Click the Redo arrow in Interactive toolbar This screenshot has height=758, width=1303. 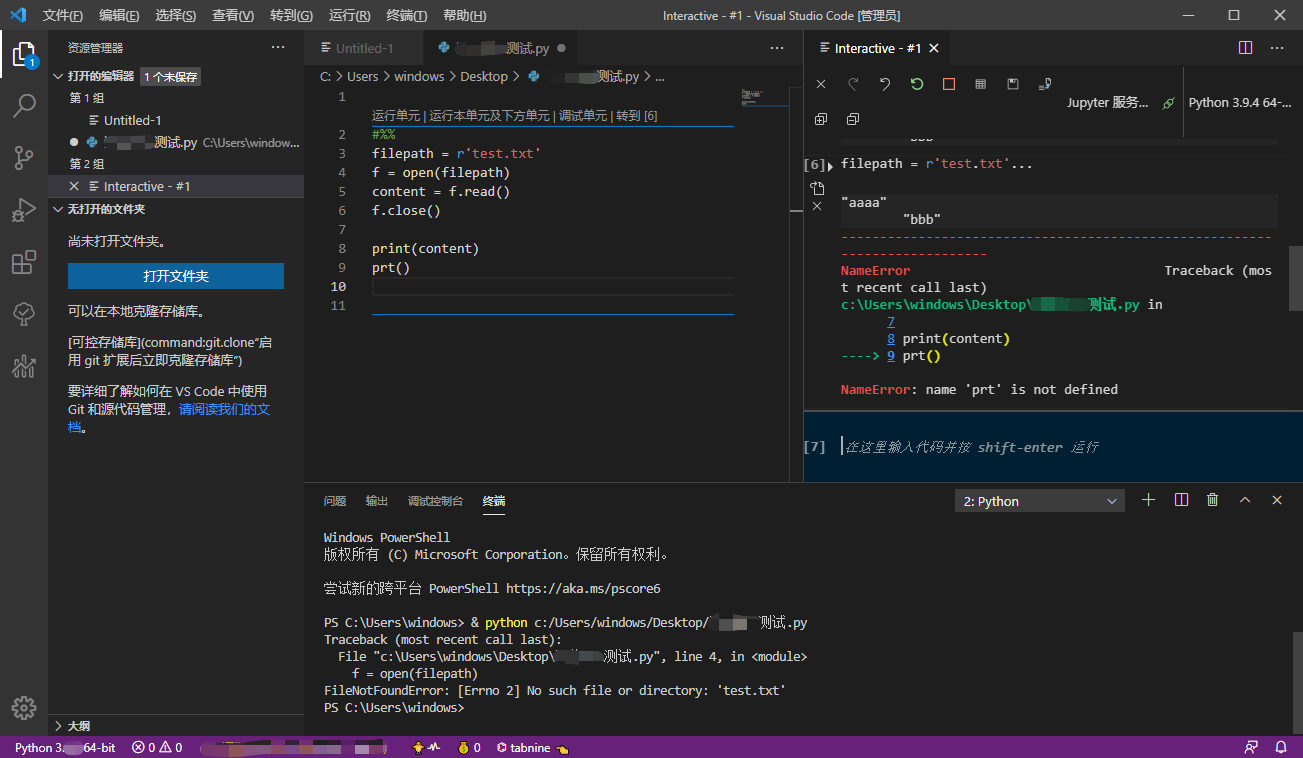pos(853,84)
